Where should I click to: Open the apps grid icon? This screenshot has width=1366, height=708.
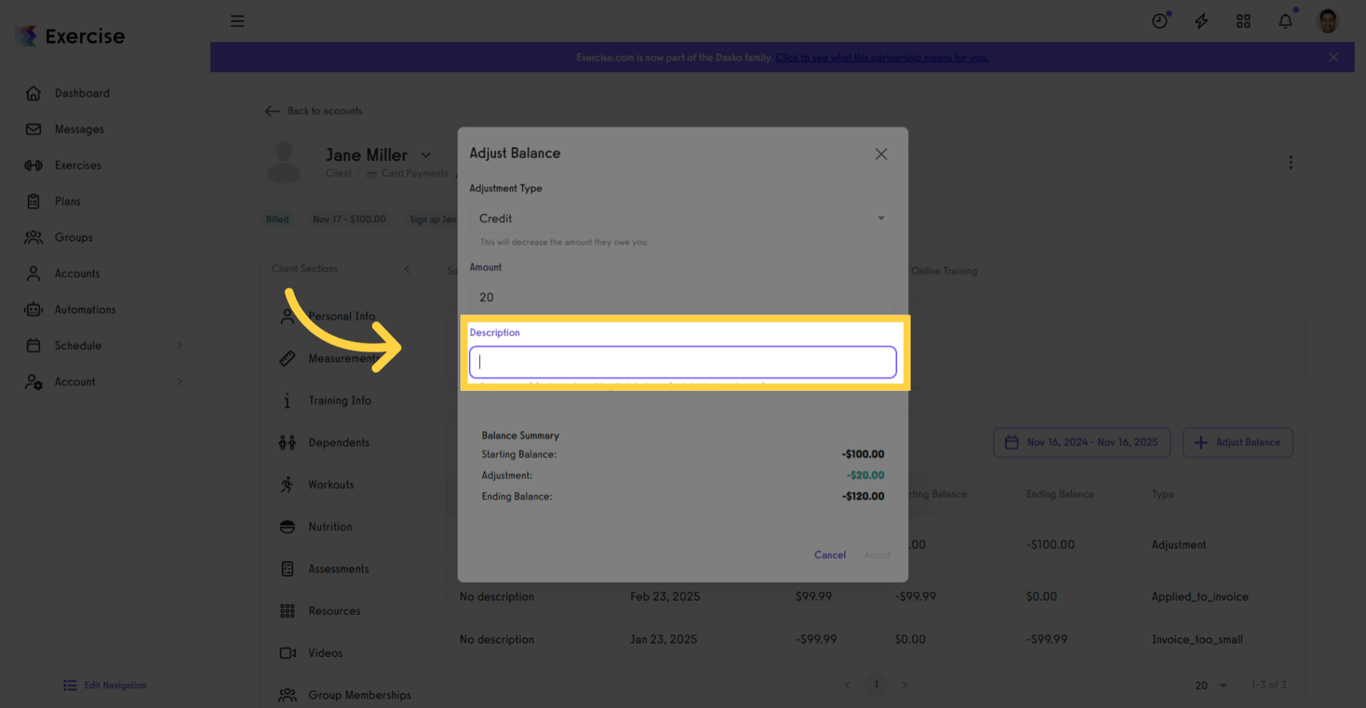[x=1243, y=21]
